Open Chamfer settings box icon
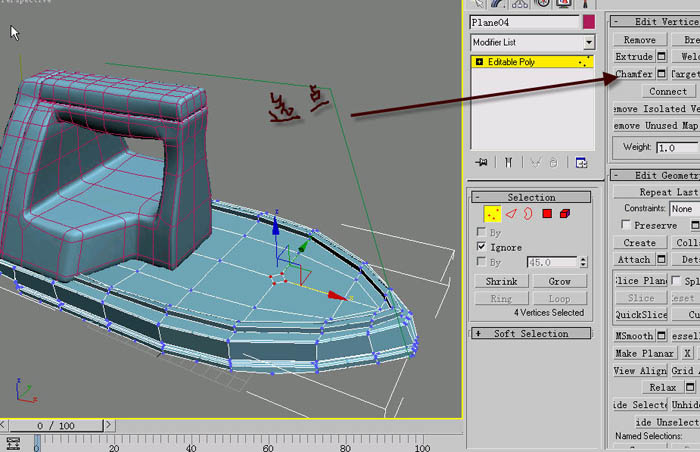700x452 pixels. (662, 73)
